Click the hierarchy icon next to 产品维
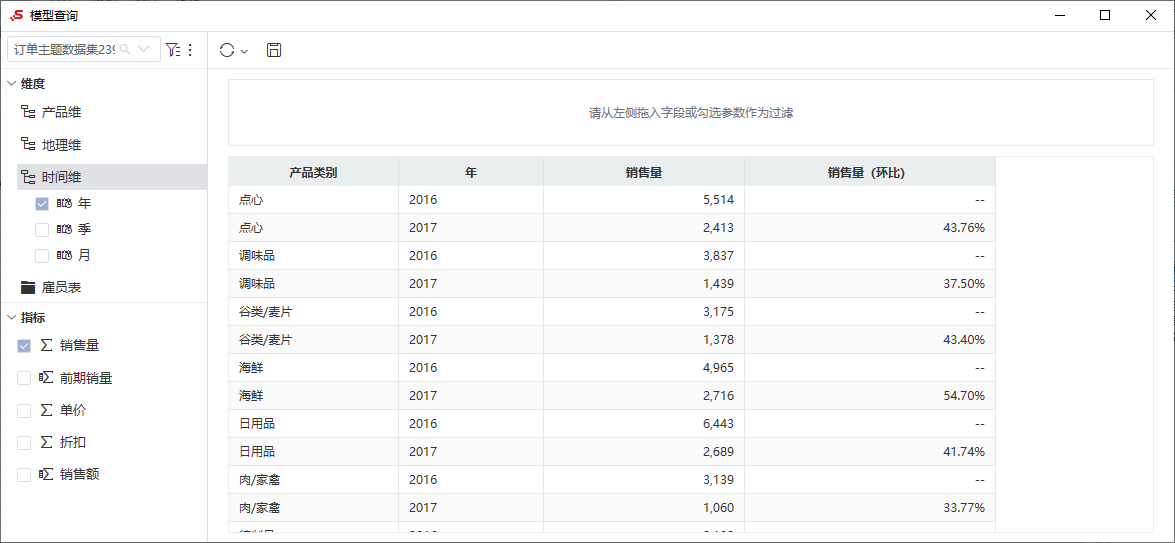The height and width of the screenshot is (543, 1175). (28, 112)
